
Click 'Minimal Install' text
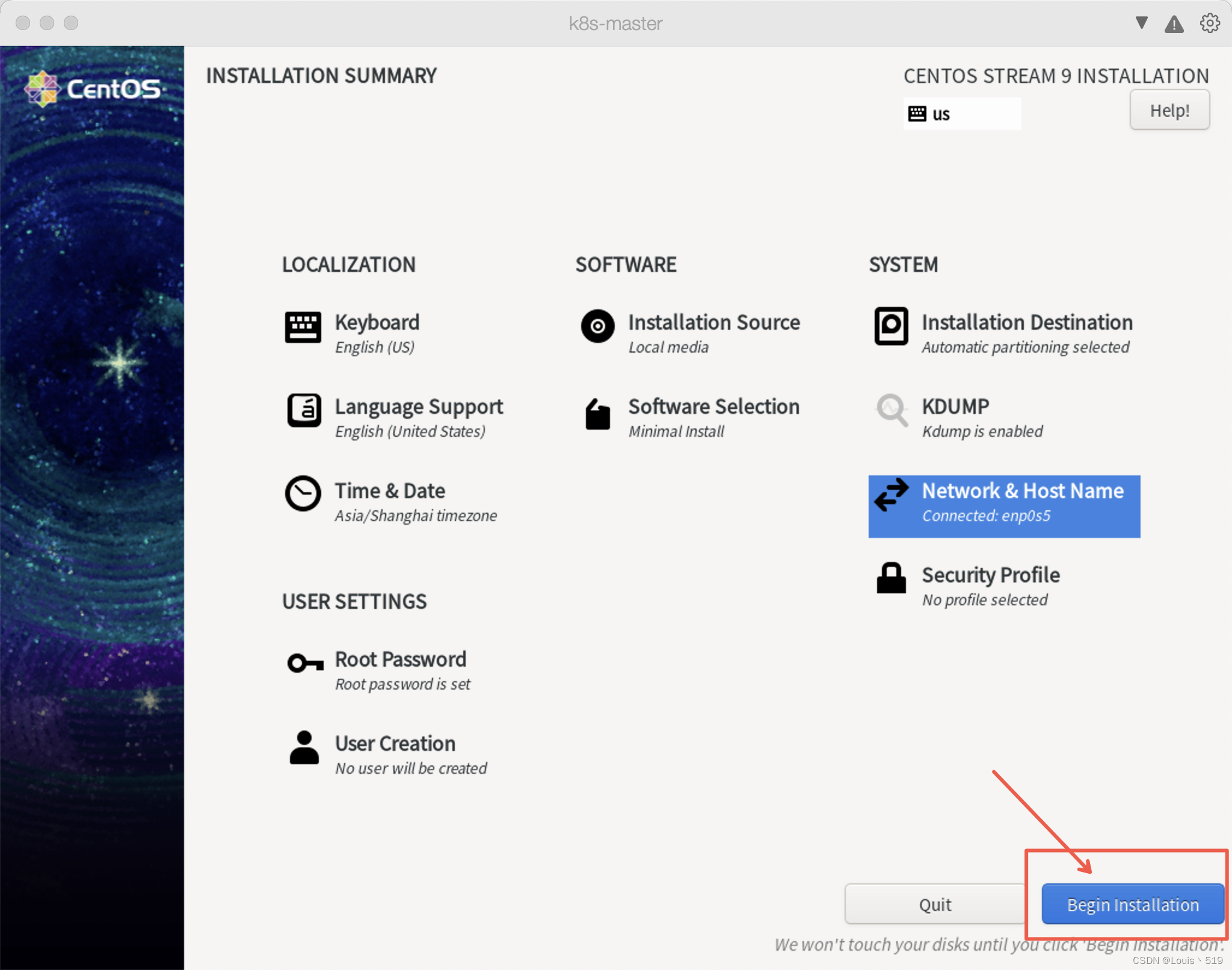click(676, 431)
